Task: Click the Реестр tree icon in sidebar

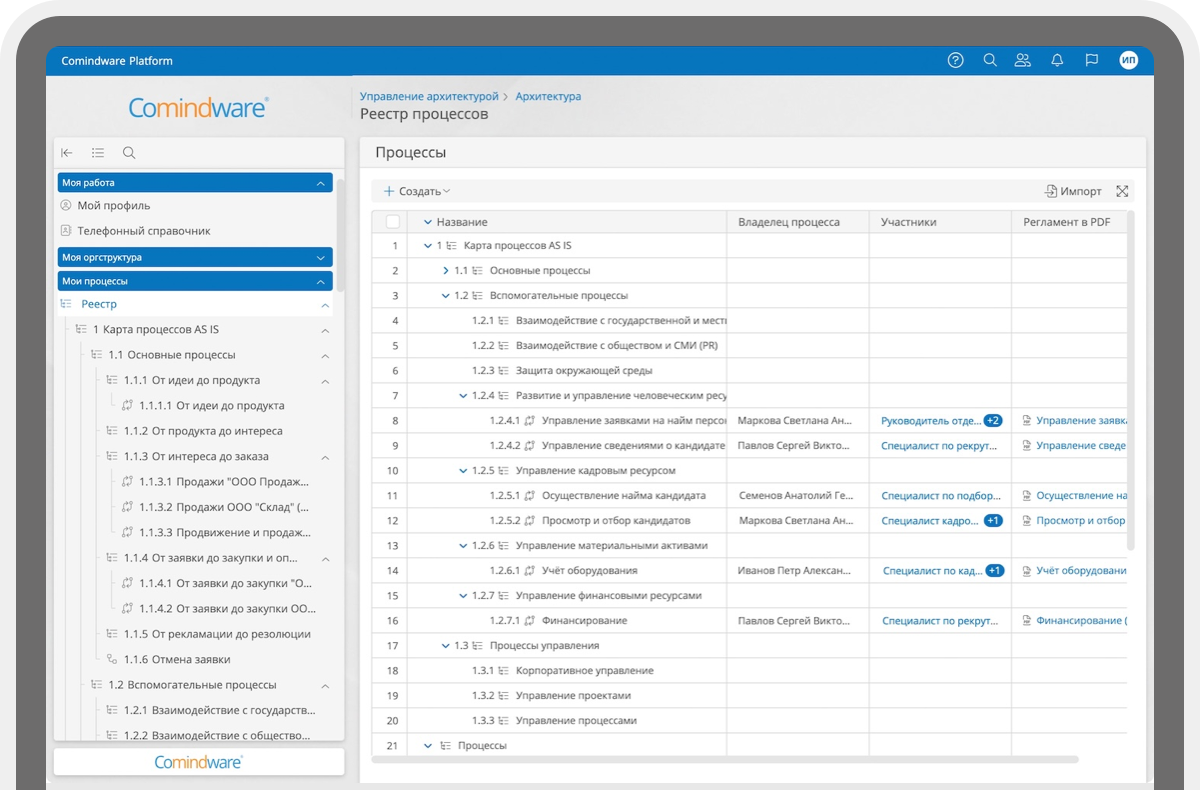Action: (66, 304)
